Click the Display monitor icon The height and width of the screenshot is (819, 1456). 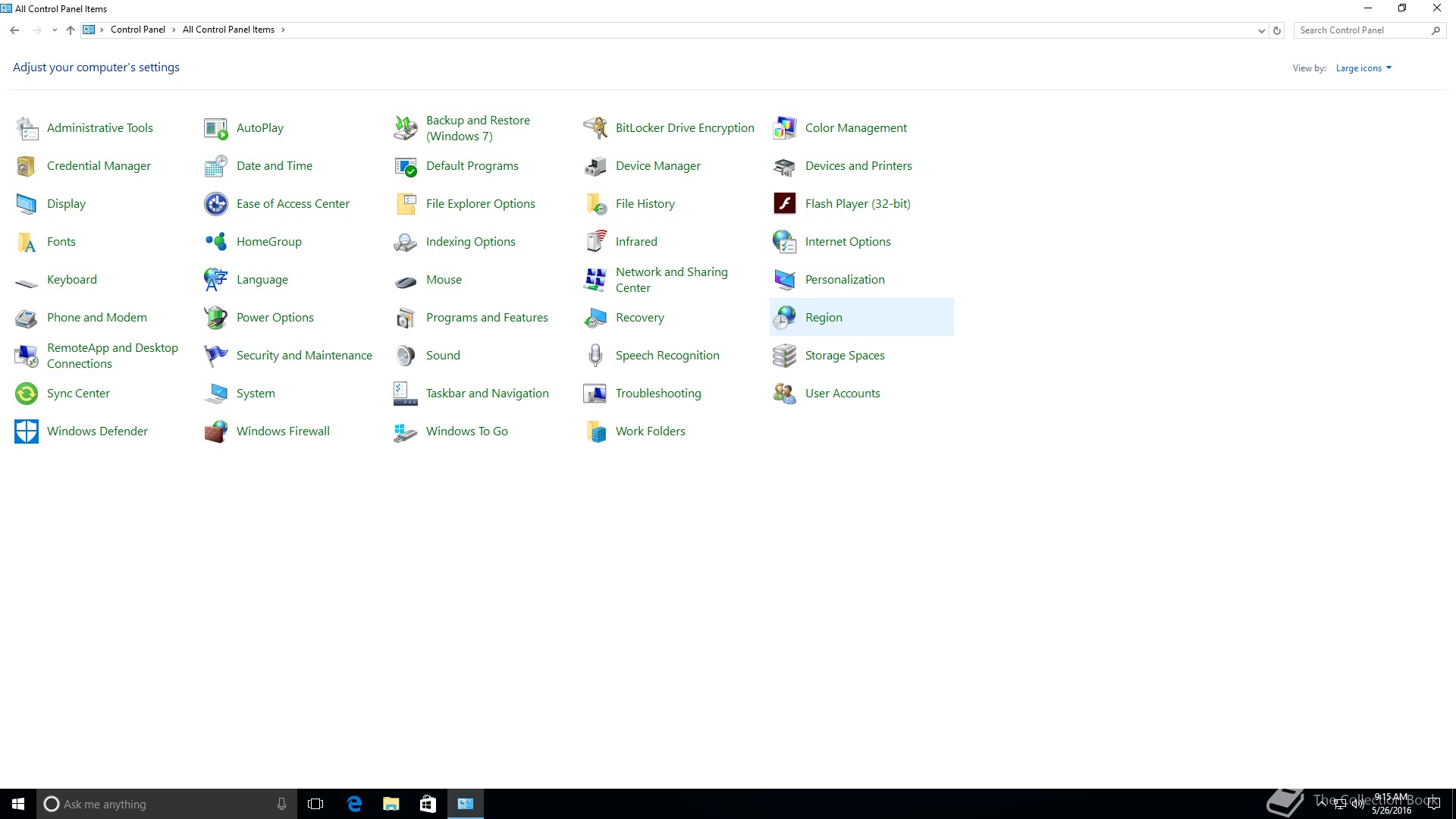click(x=27, y=204)
